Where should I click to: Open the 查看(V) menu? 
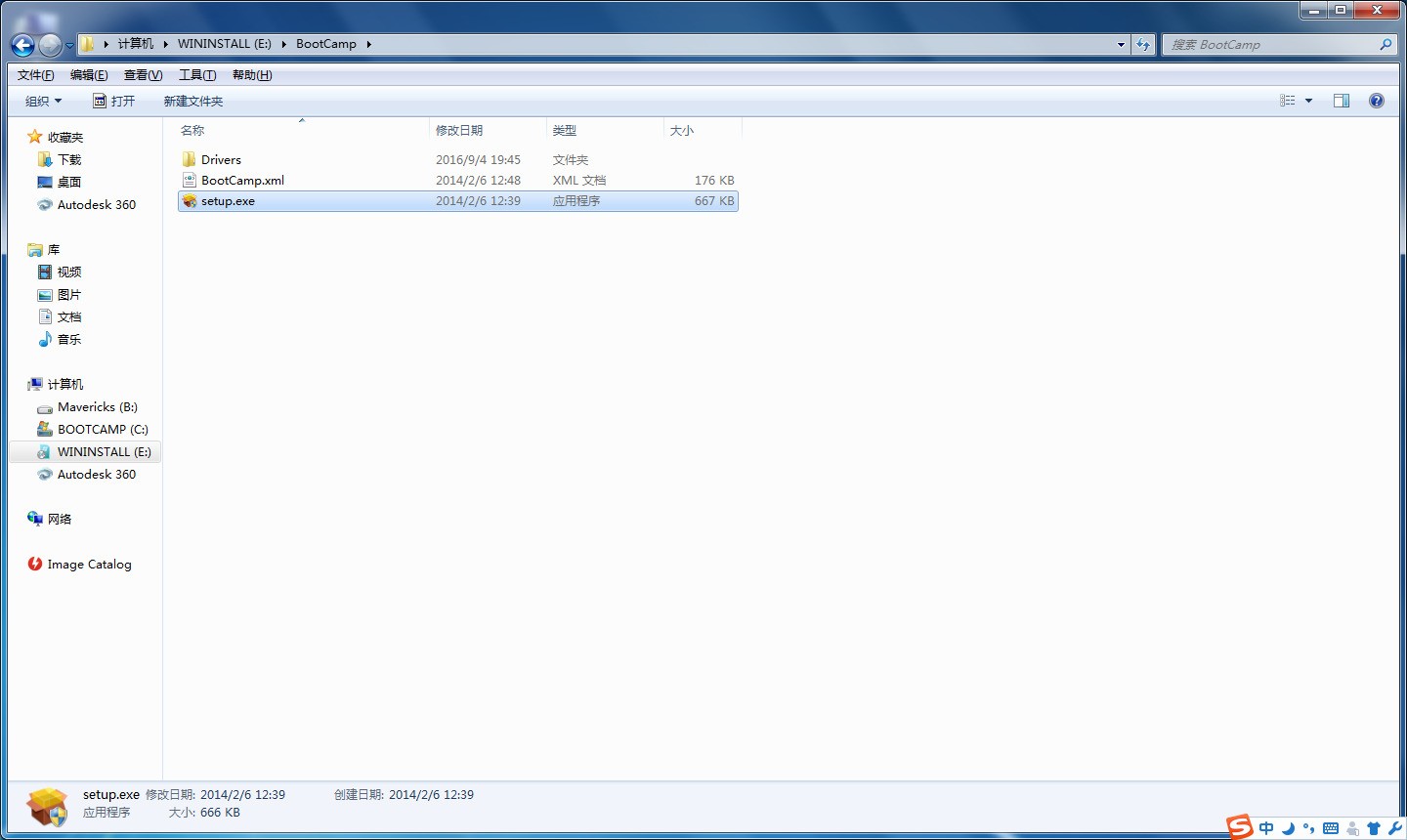click(143, 75)
